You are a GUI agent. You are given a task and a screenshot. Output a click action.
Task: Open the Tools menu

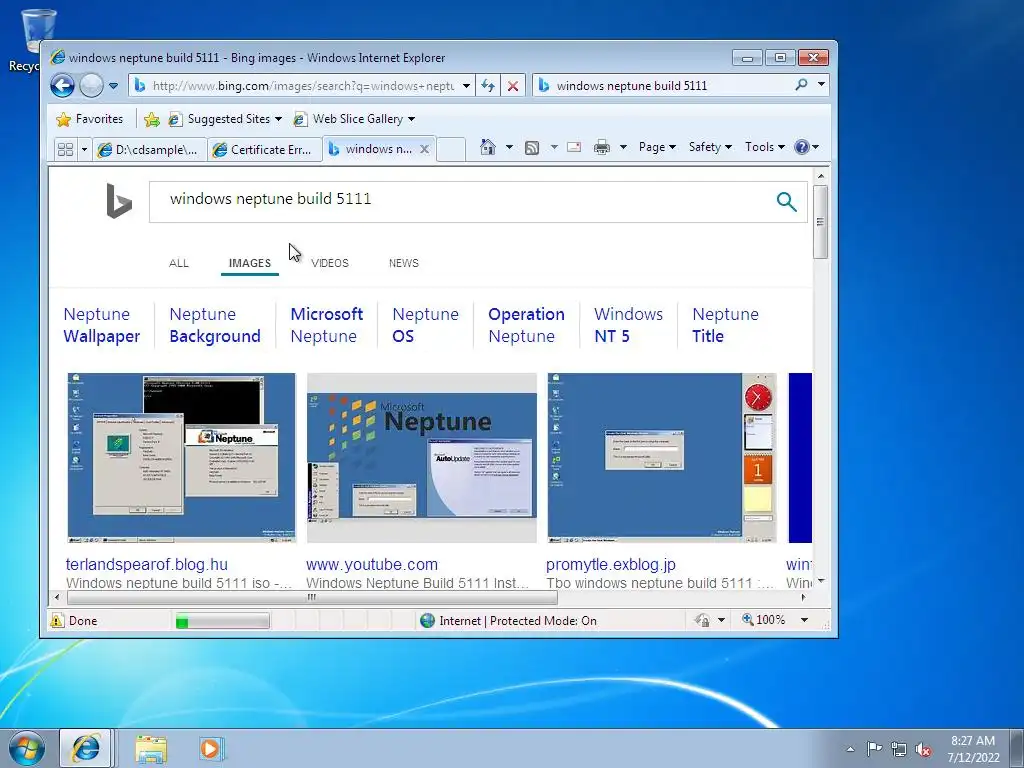click(x=765, y=147)
